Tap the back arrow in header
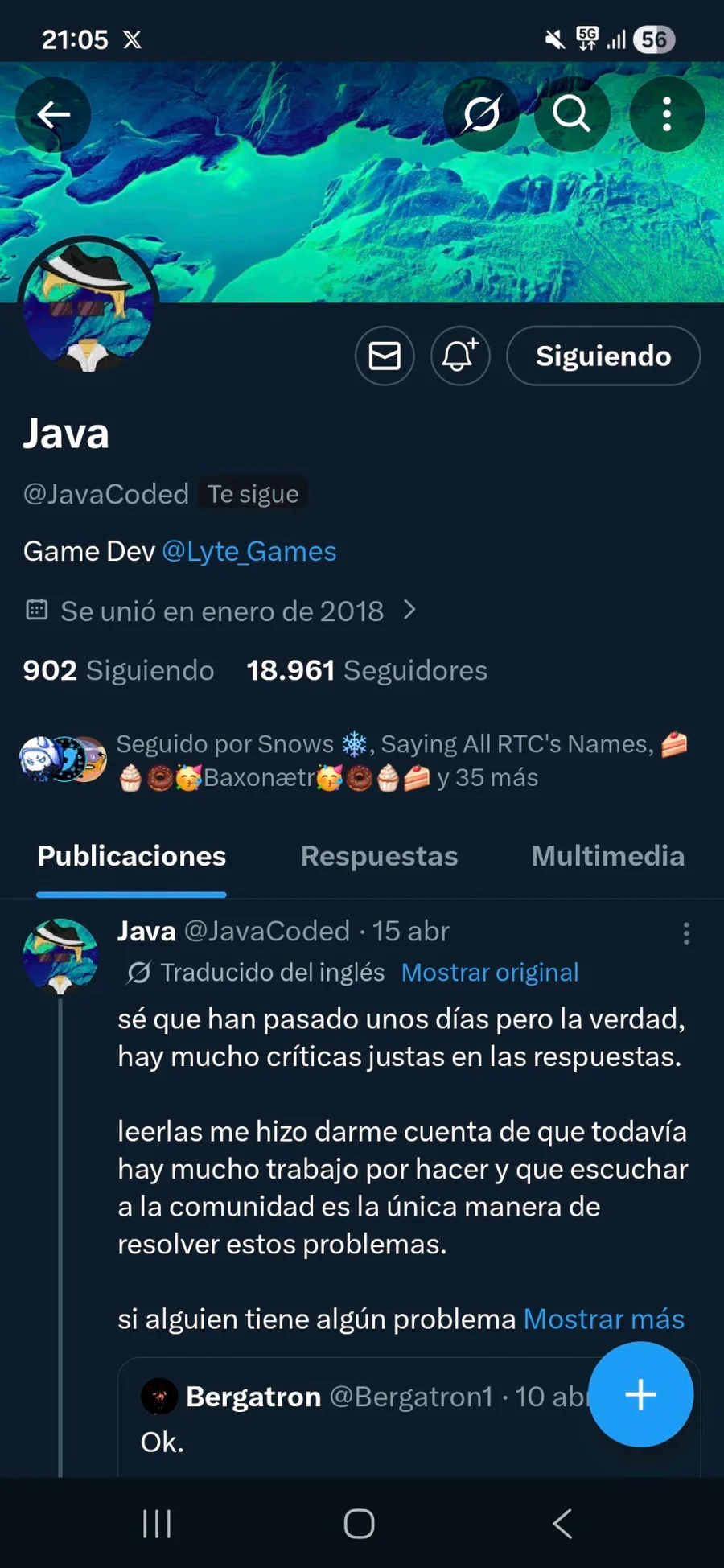 click(x=53, y=115)
